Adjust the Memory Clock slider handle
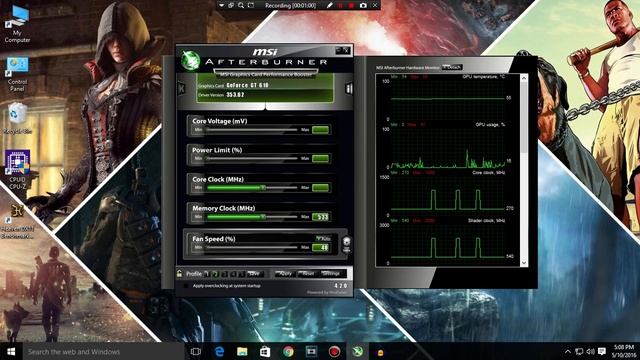This screenshot has height=360, width=640. coord(263,217)
